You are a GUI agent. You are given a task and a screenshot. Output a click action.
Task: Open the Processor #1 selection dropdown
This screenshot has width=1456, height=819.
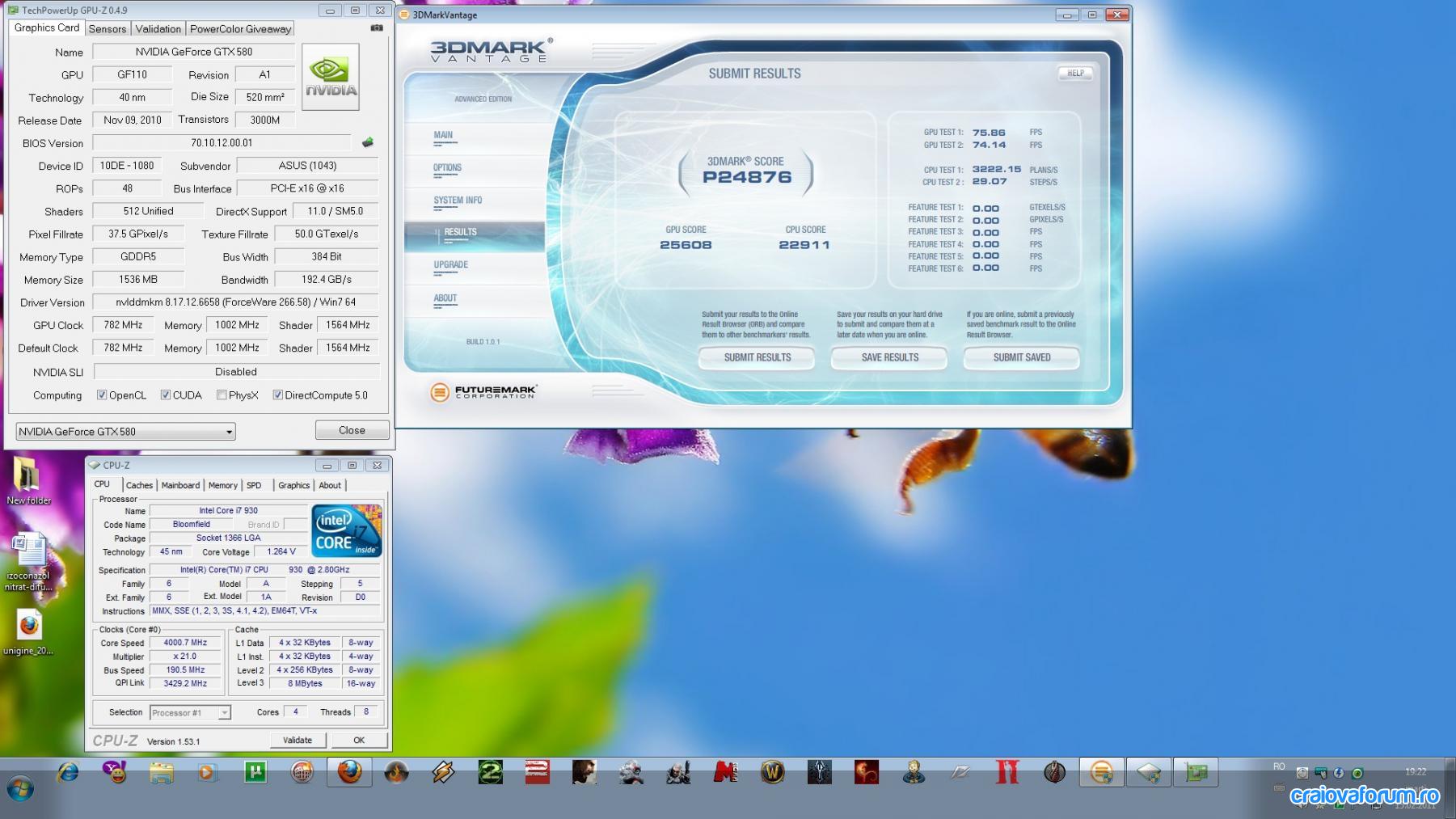[x=190, y=712]
